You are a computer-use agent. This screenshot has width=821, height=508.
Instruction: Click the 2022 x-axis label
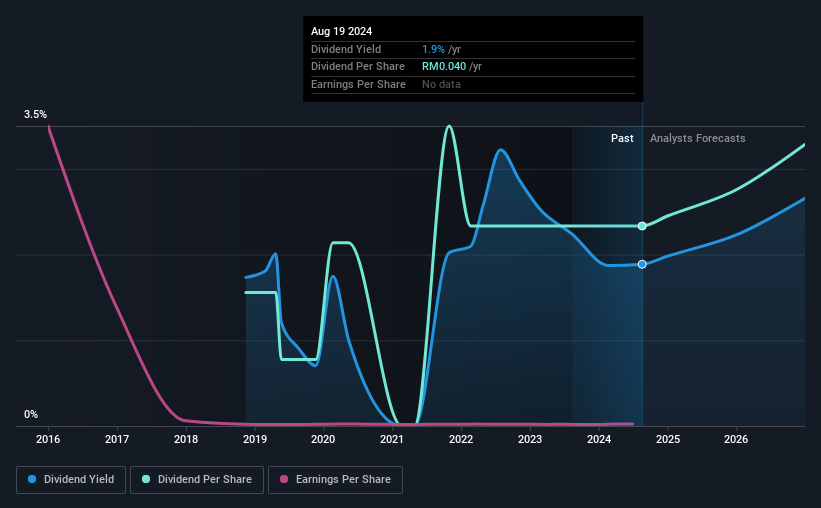click(461, 439)
